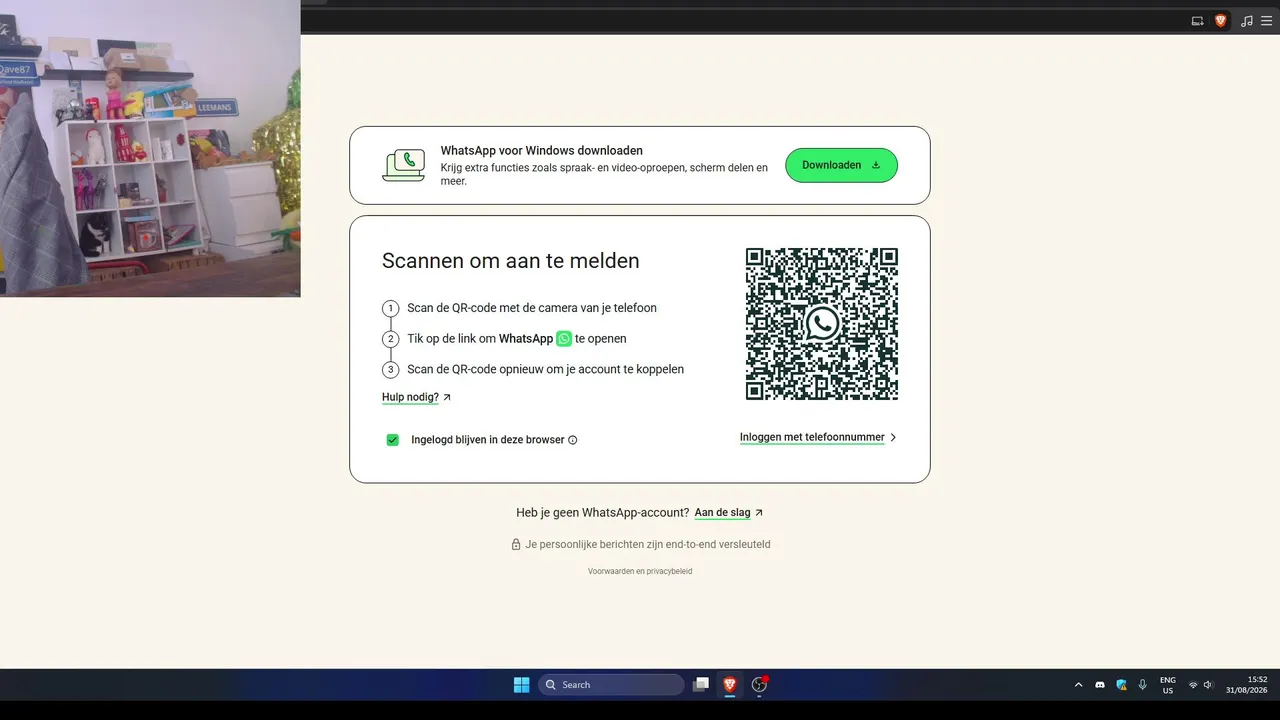Screen dimensions: 1280x720
Task: Click the end-to-end versleuteld notice text
Action: (648, 545)
